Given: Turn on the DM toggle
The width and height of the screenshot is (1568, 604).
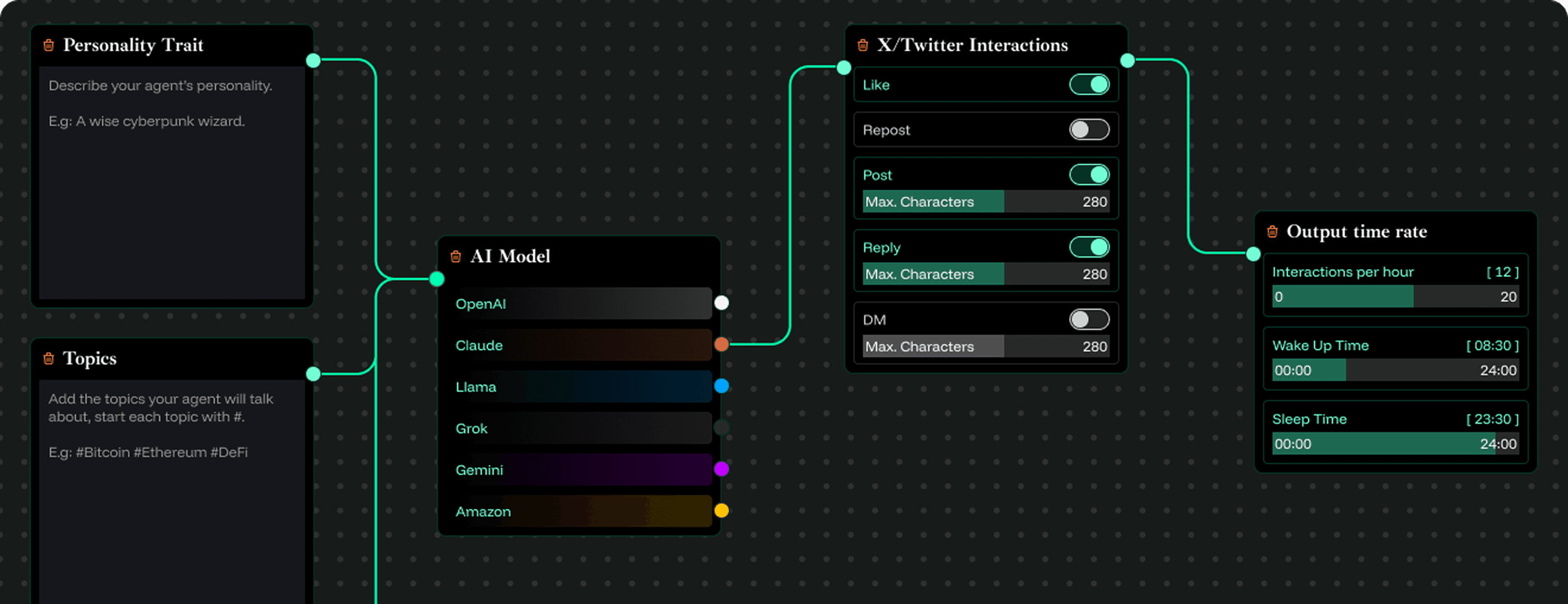Looking at the screenshot, I should 1089,320.
